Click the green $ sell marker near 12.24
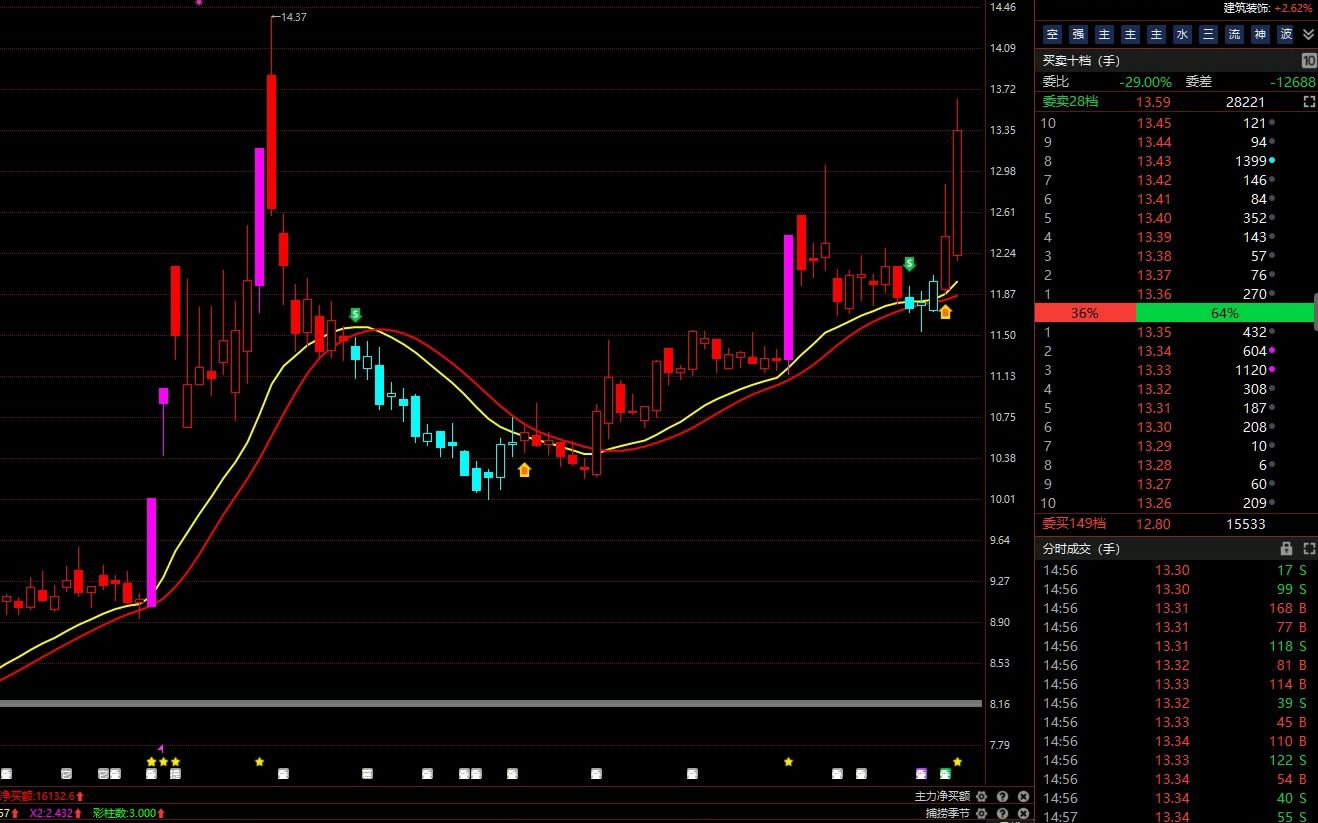The width and height of the screenshot is (1318, 823). (909, 263)
